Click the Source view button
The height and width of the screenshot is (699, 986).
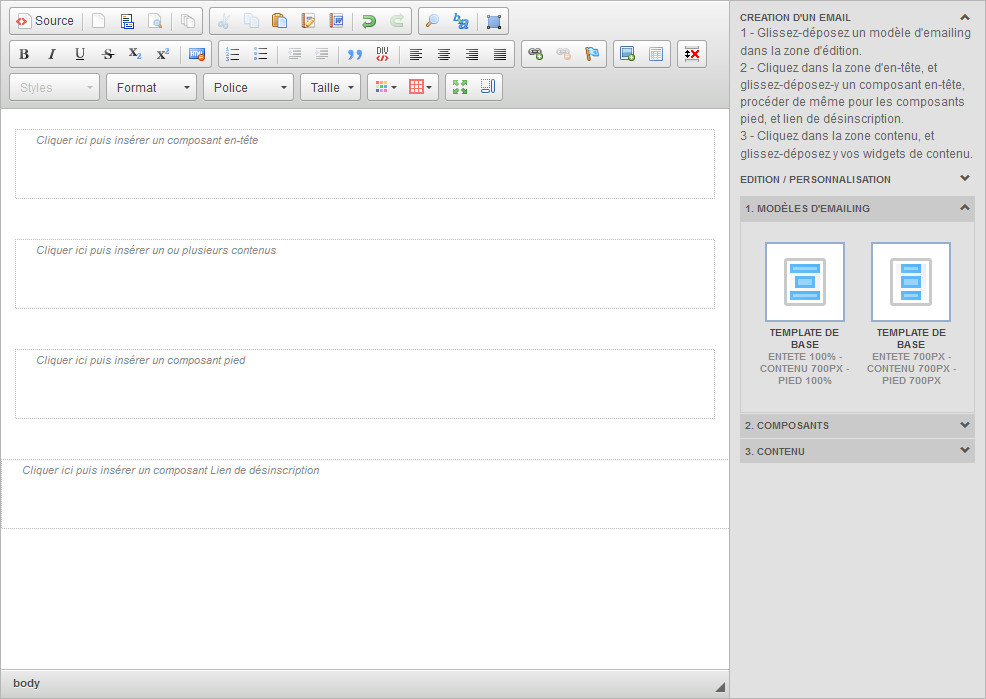45,21
